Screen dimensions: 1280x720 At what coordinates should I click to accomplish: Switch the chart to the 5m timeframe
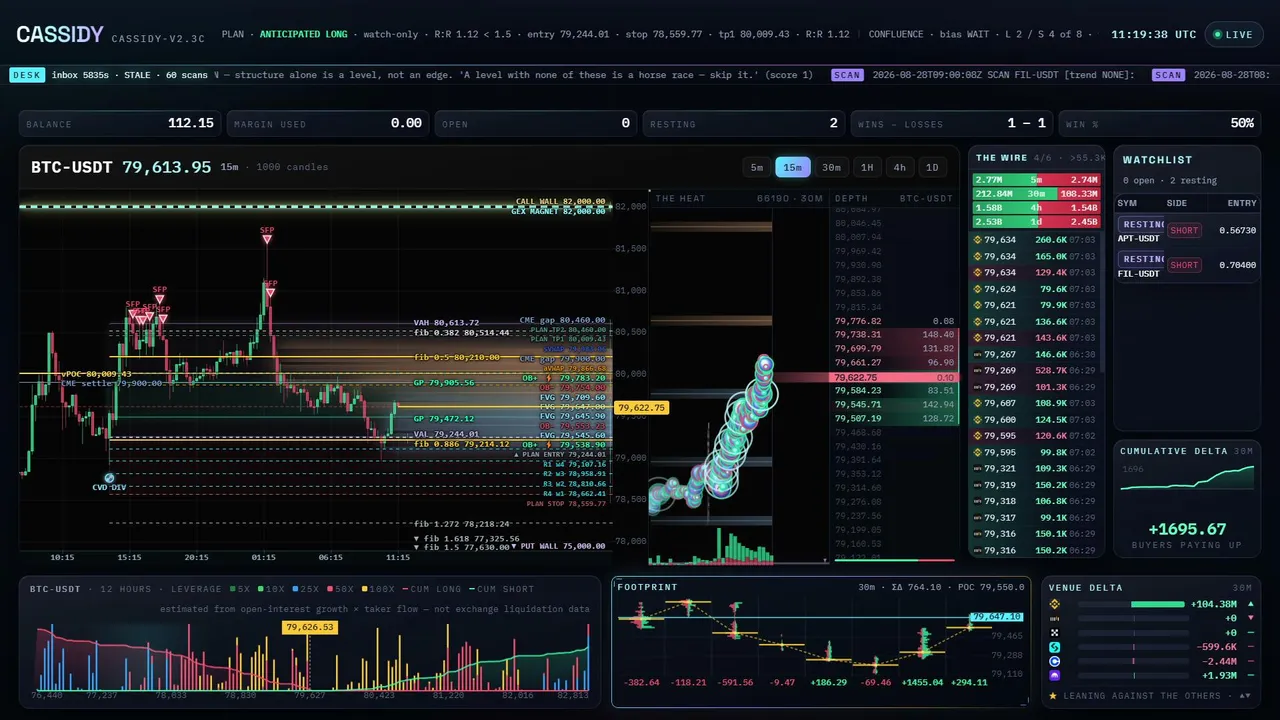click(757, 168)
